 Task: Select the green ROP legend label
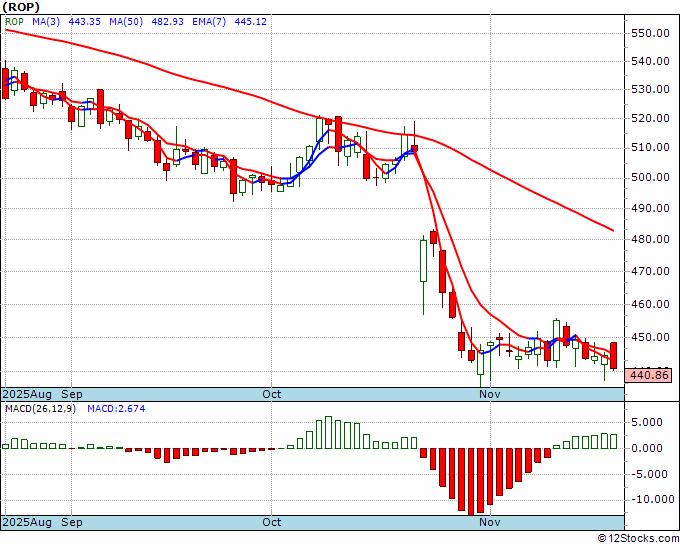[14, 21]
